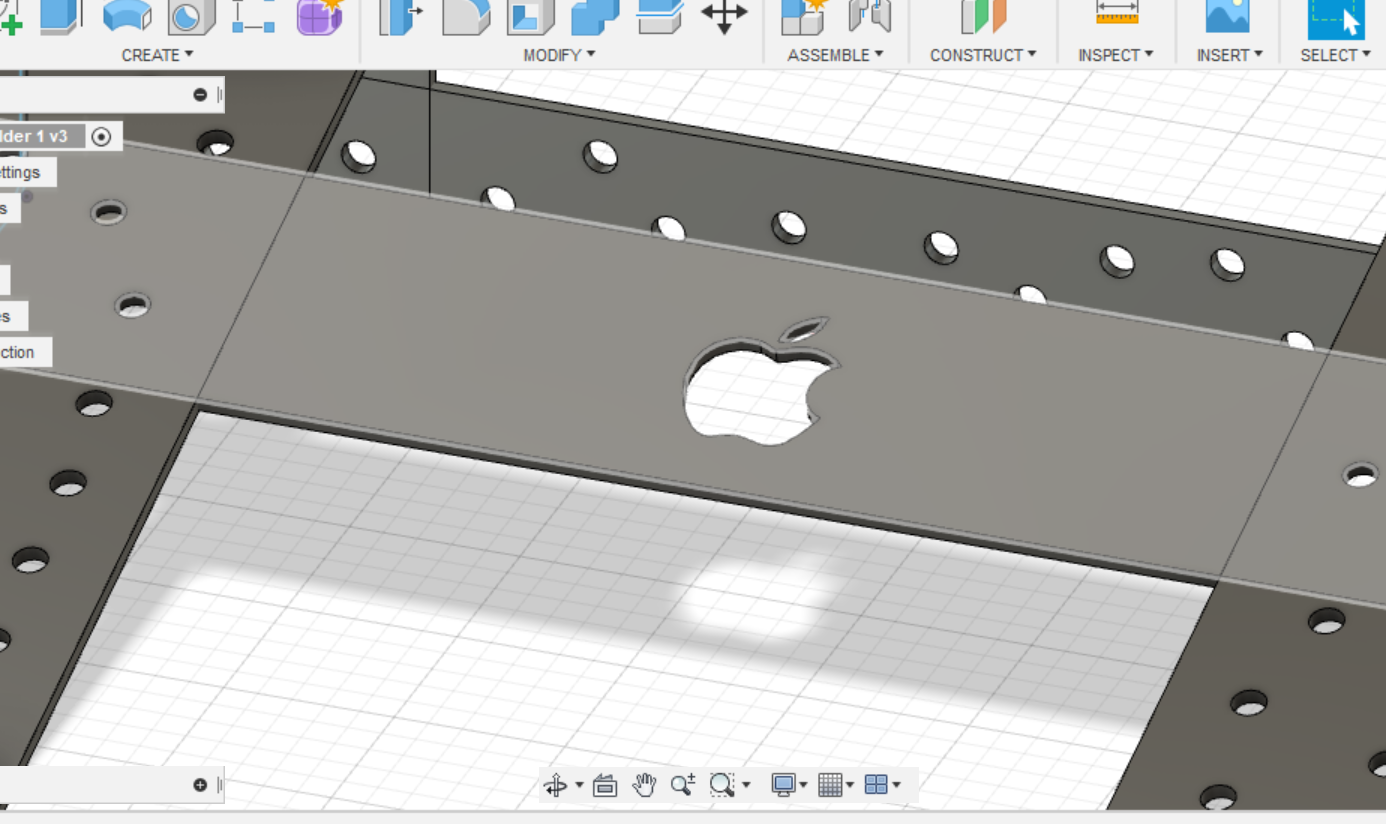Viewport: 1386px width, 824px height.
Task: Open Display Settings monitor icon
Action: pos(783,785)
